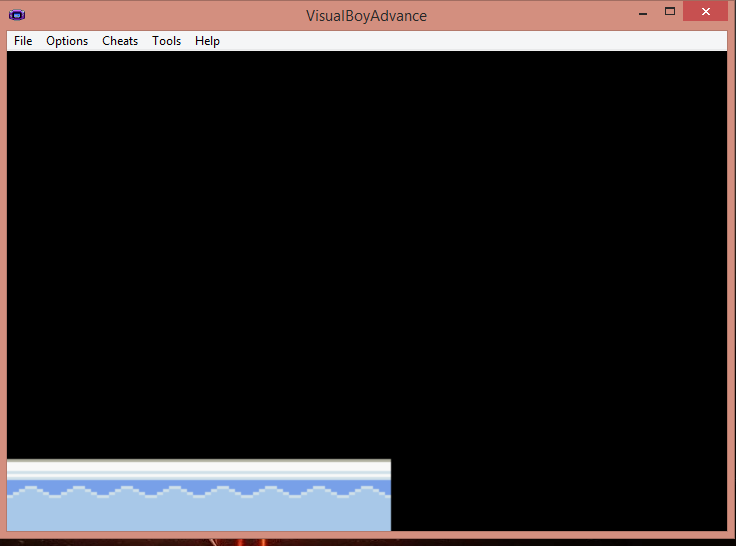Open the Help menu
Viewport: 736px width, 546px height.
coord(207,41)
